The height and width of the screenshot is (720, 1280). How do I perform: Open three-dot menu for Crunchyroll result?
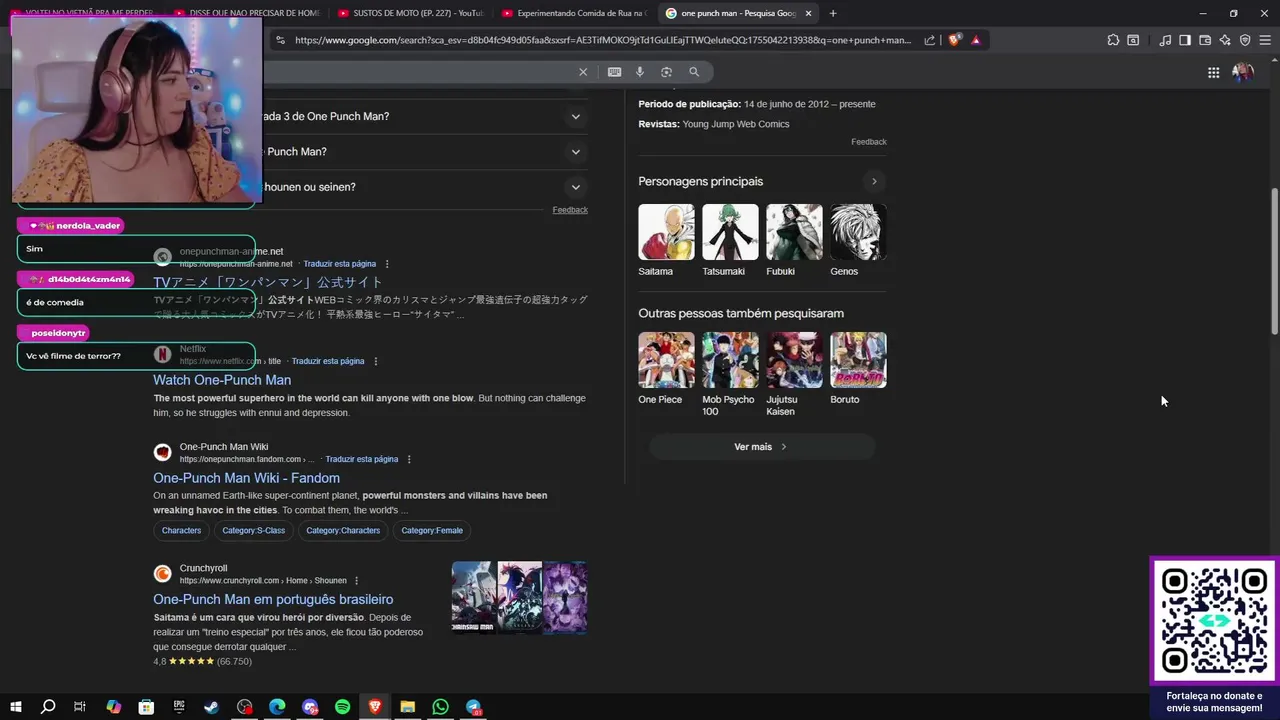[x=356, y=580]
